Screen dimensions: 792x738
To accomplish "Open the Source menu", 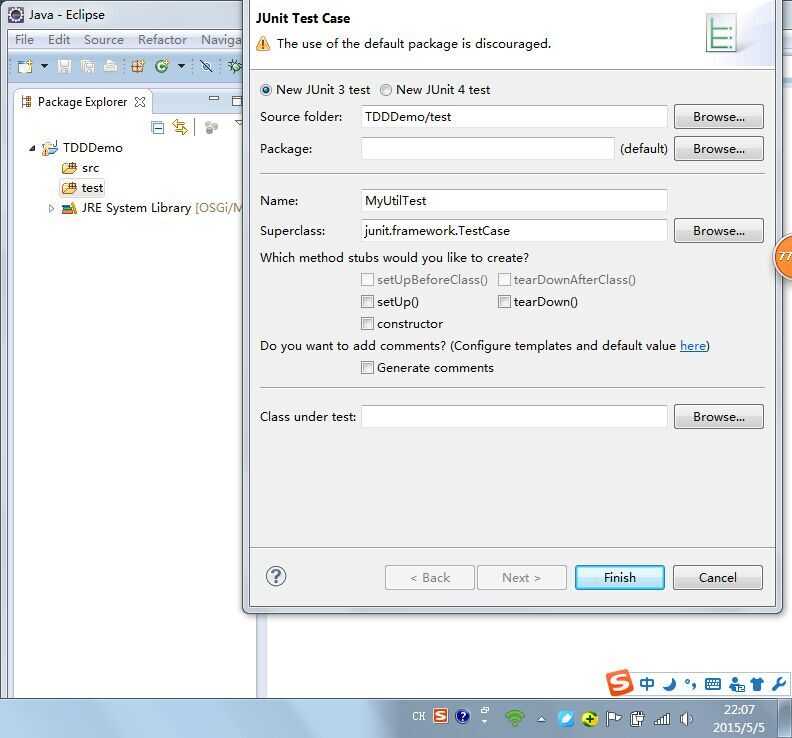I will [104, 39].
